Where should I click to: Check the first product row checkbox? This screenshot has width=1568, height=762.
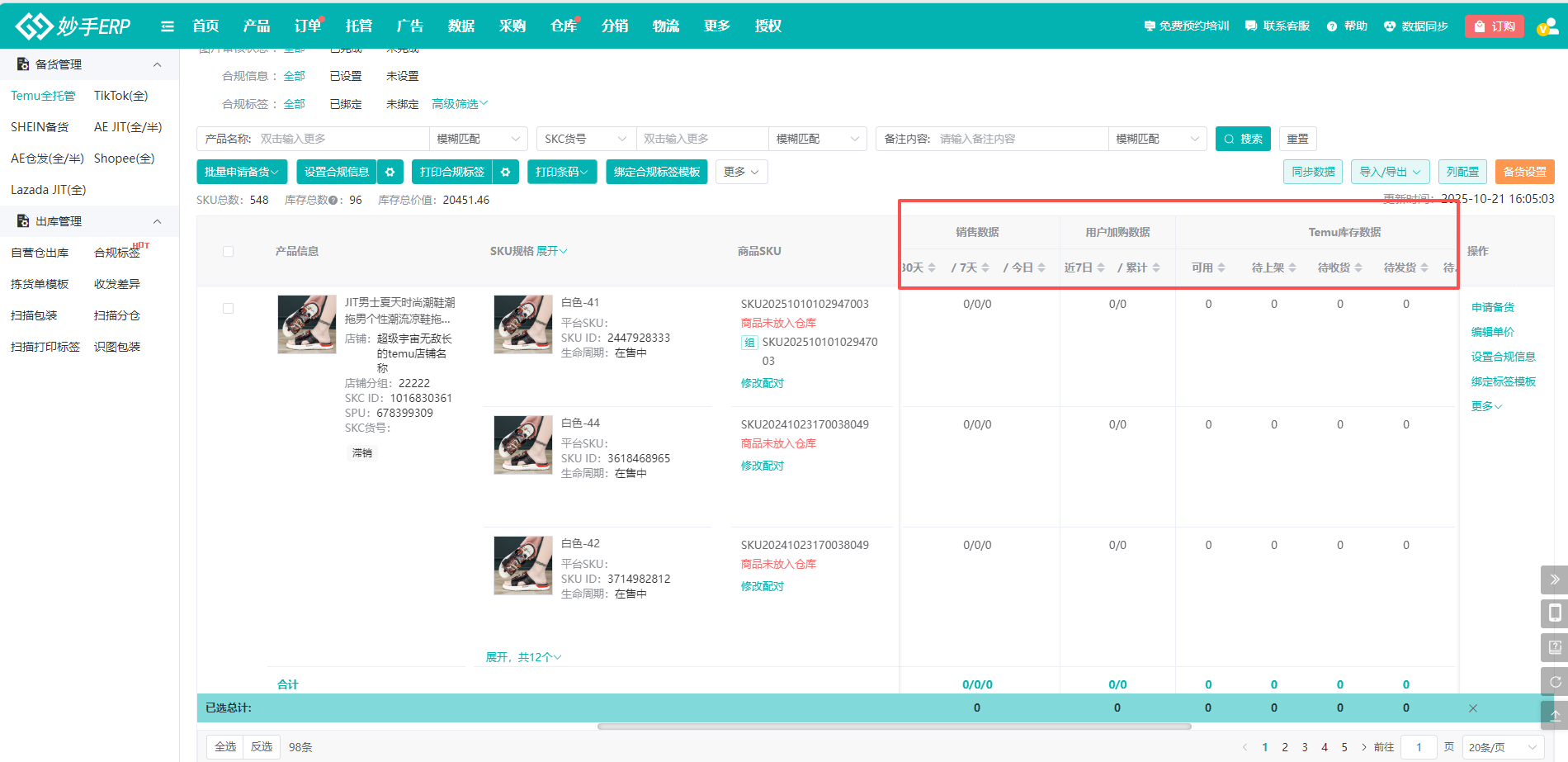click(x=229, y=309)
